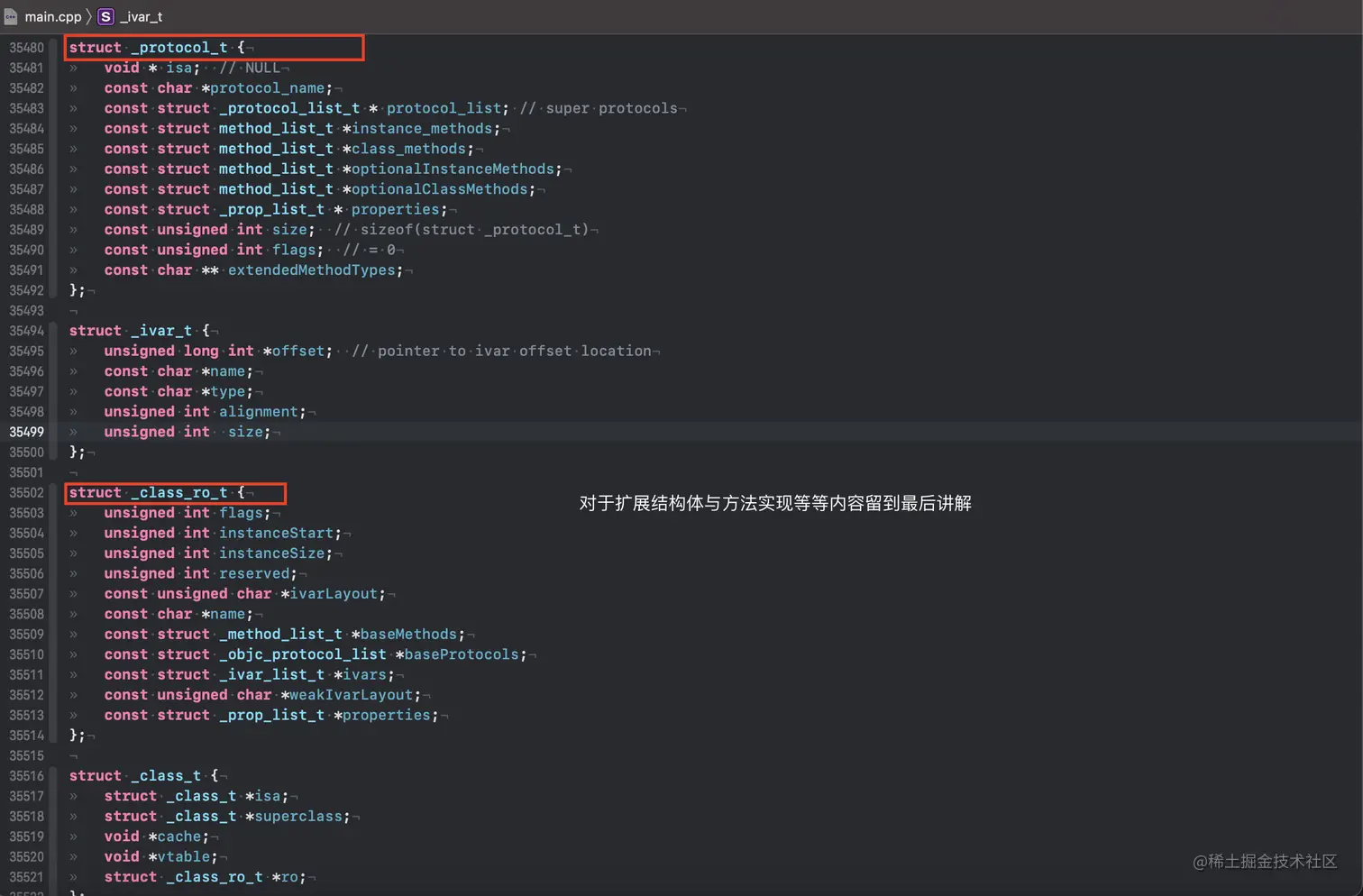Click the protocol_list identifier
Viewport: 1363px width, 896px height.
pyautogui.click(x=444, y=108)
